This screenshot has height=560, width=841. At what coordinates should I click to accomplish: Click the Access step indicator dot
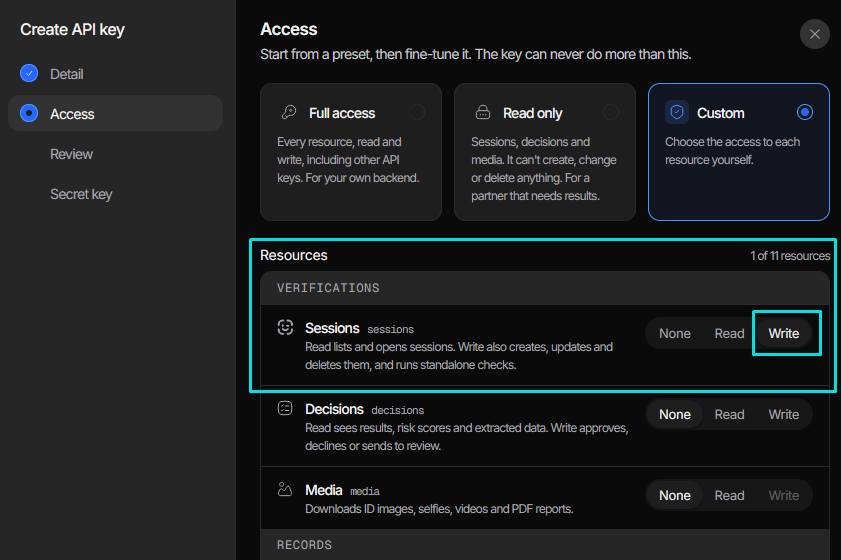29,113
